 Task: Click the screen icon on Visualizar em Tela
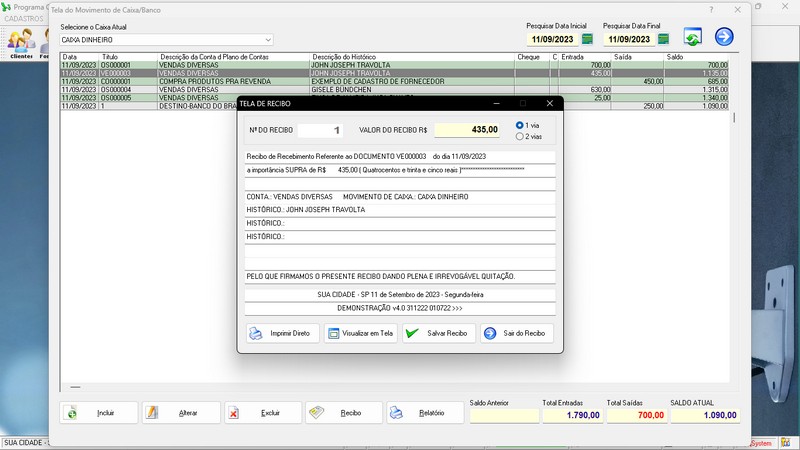click(x=333, y=333)
